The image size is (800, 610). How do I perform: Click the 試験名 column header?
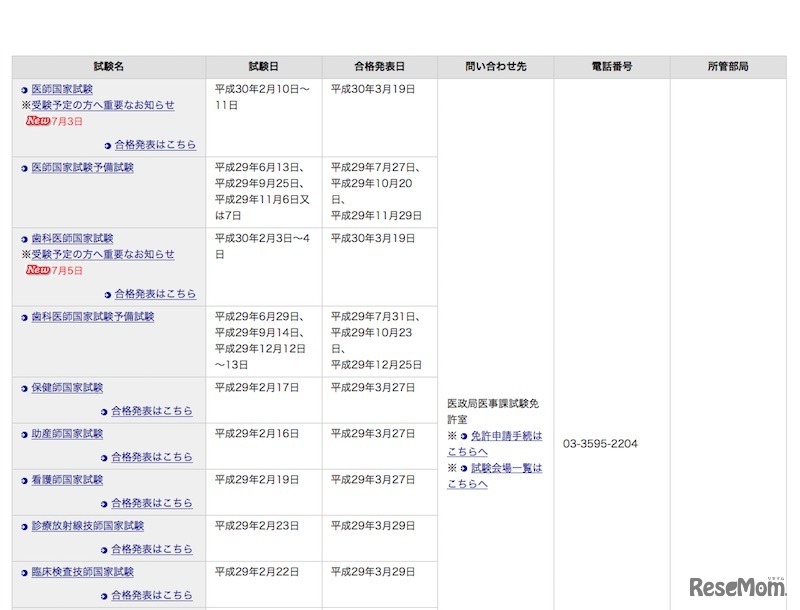pyautogui.click(x=108, y=66)
